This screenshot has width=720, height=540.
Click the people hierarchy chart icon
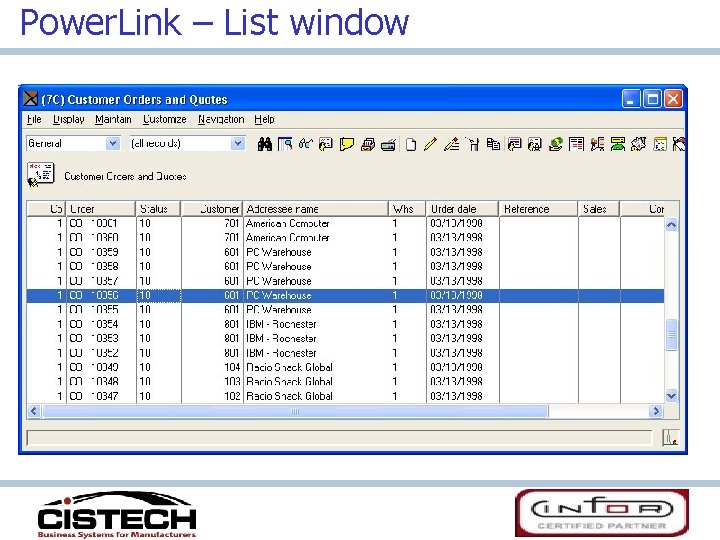point(597,144)
